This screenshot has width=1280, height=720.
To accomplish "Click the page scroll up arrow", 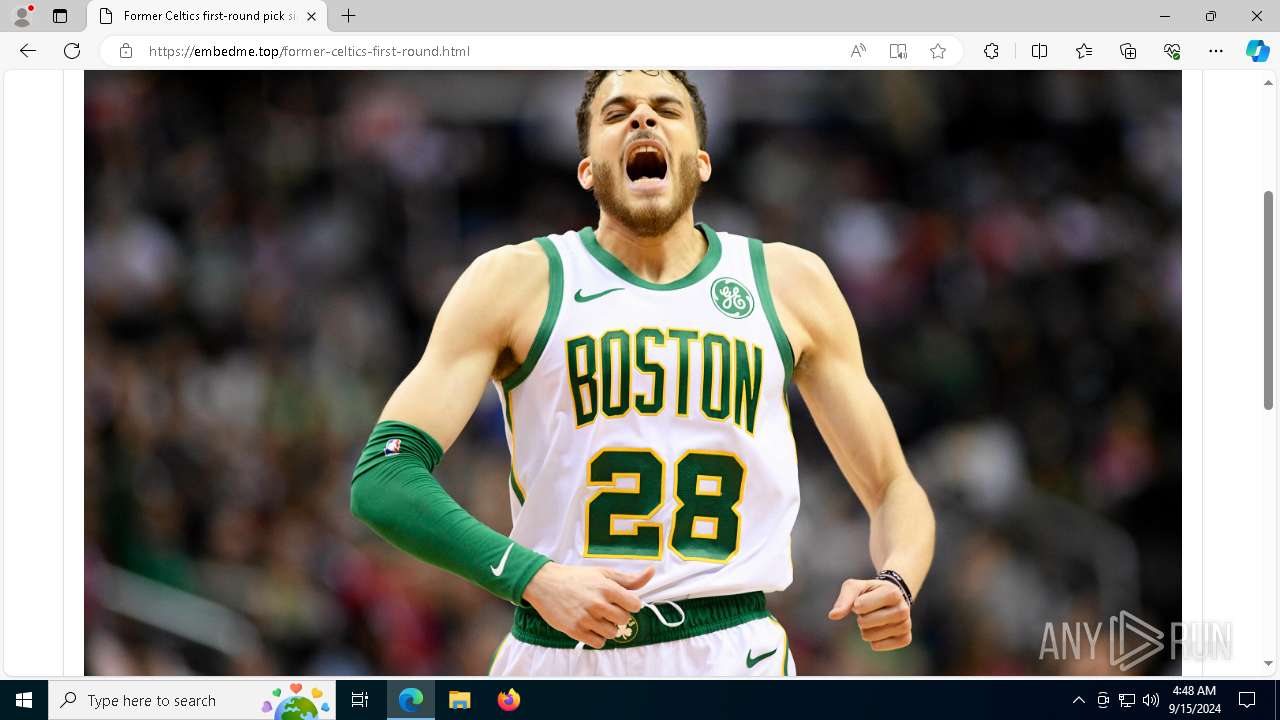I will [1269, 83].
